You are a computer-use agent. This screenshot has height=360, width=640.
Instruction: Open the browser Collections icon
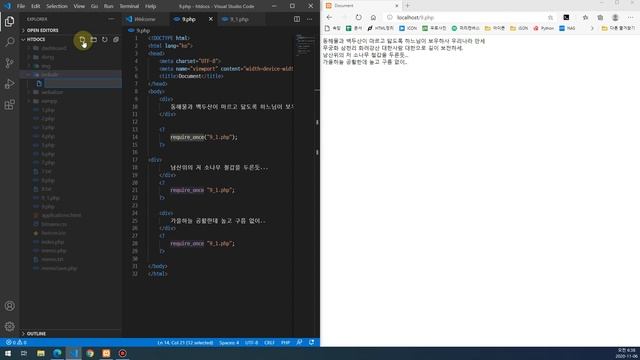600,18
